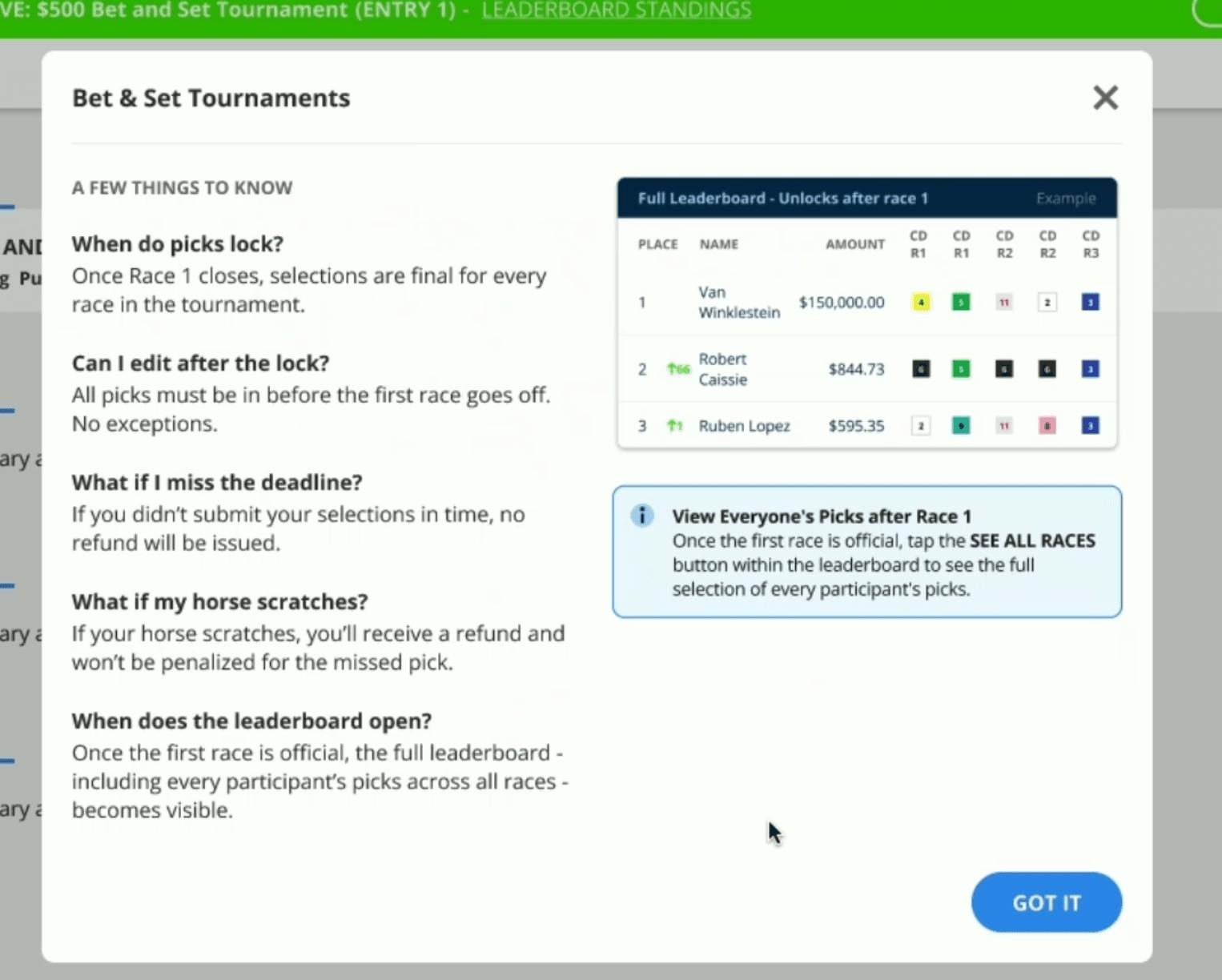This screenshot has width=1222, height=980.
Task: Open the LEADERBOARD STANDINGS link
Action: tap(616, 10)
